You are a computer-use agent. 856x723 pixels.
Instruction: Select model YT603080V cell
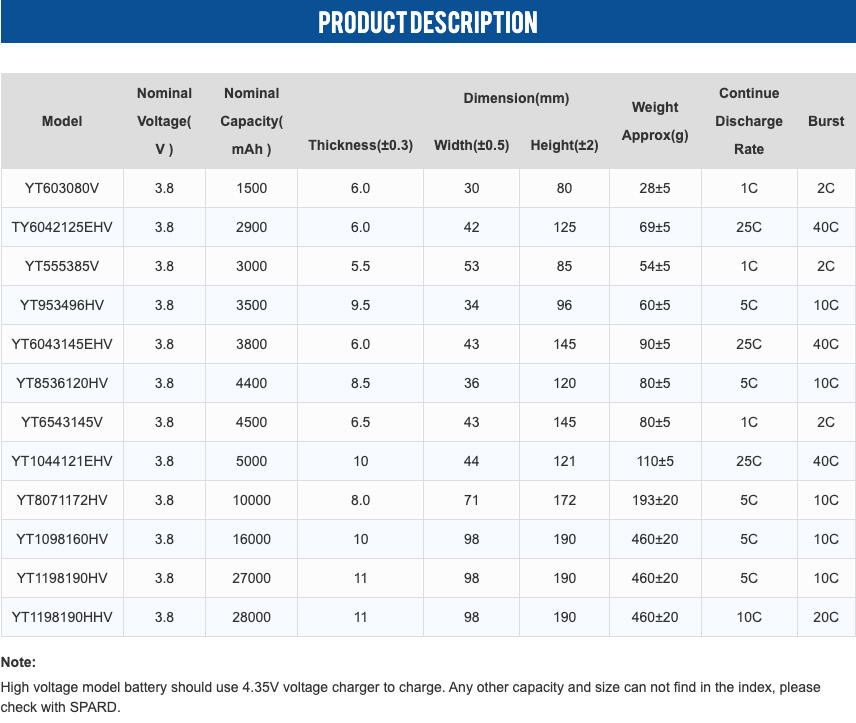pyautogui.click(x=62, y=188)
